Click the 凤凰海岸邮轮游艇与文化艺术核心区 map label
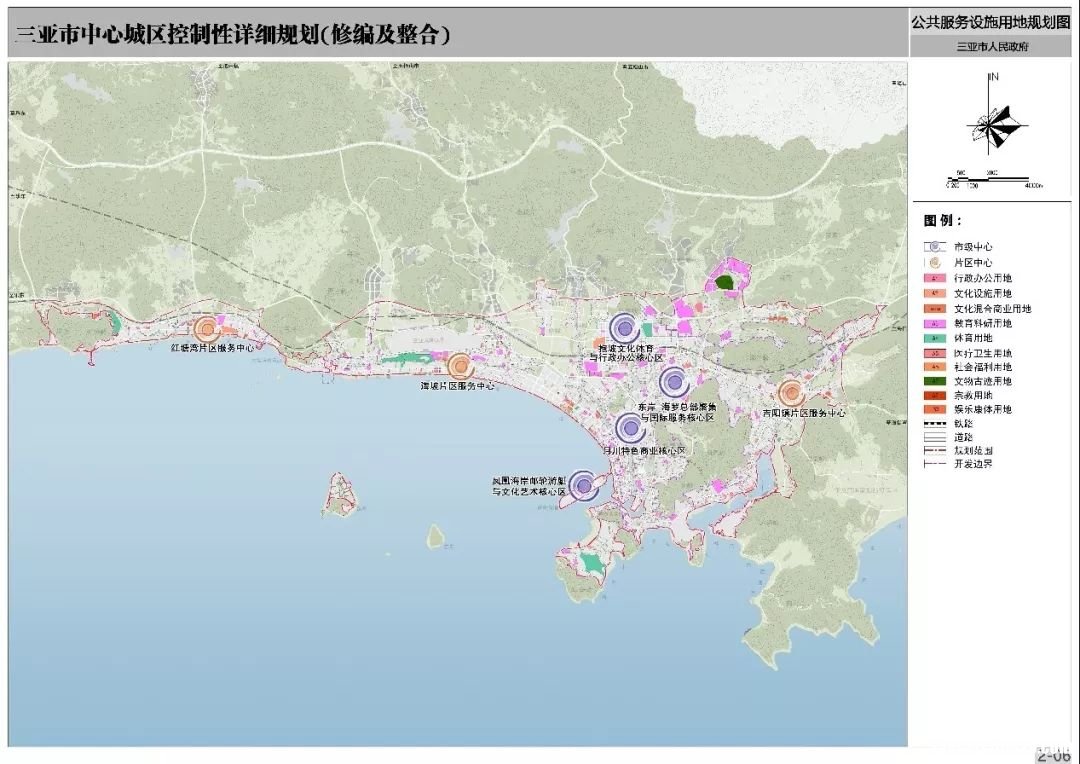 [x=529, y=486]
